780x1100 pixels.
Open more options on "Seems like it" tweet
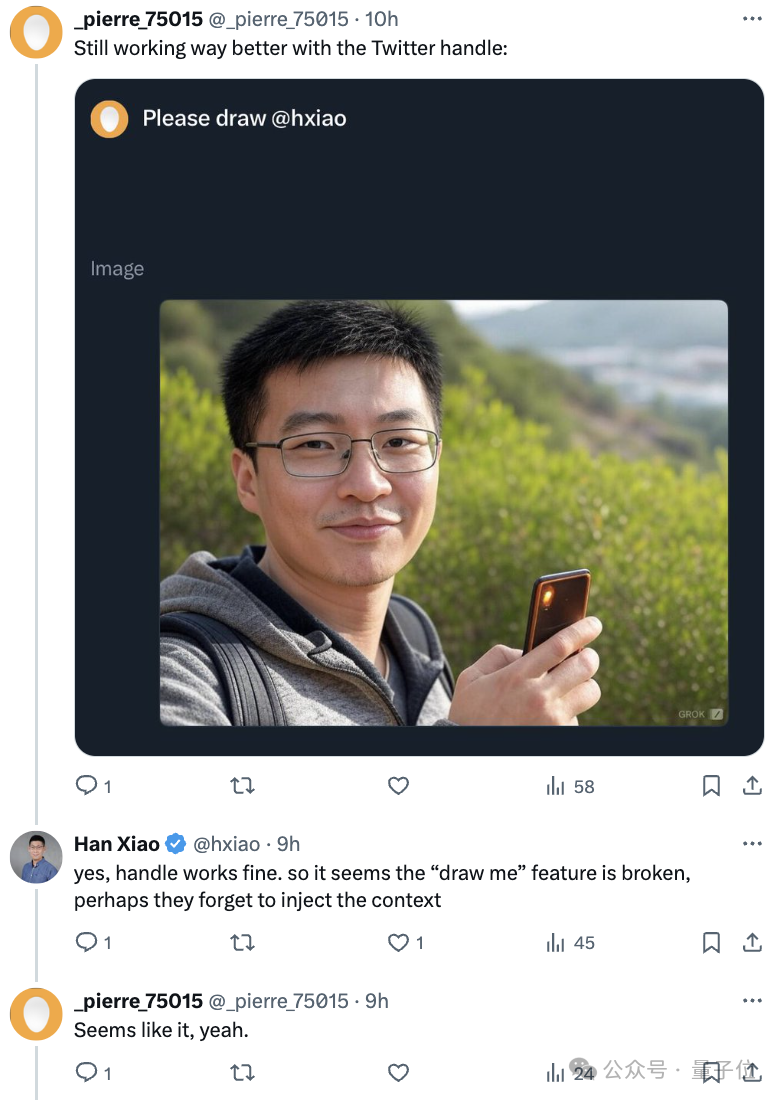pos(752,1001)
